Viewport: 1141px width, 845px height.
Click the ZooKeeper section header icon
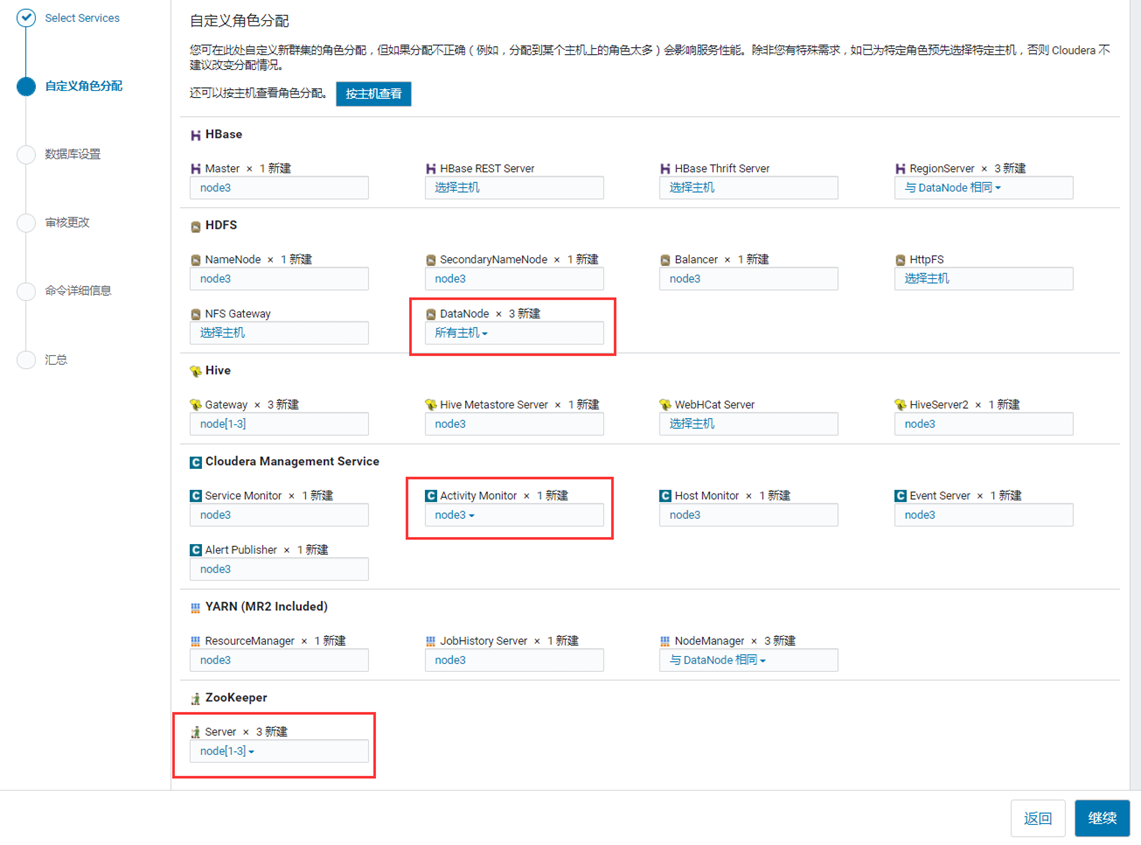[195, 699]
